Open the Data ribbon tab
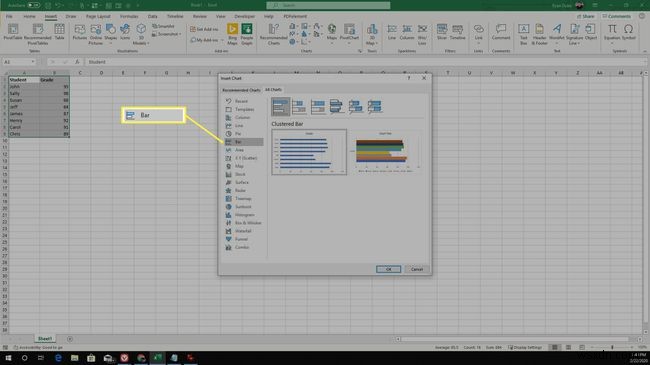The width and height of the screenshot is (650, 365). [153, 16]
